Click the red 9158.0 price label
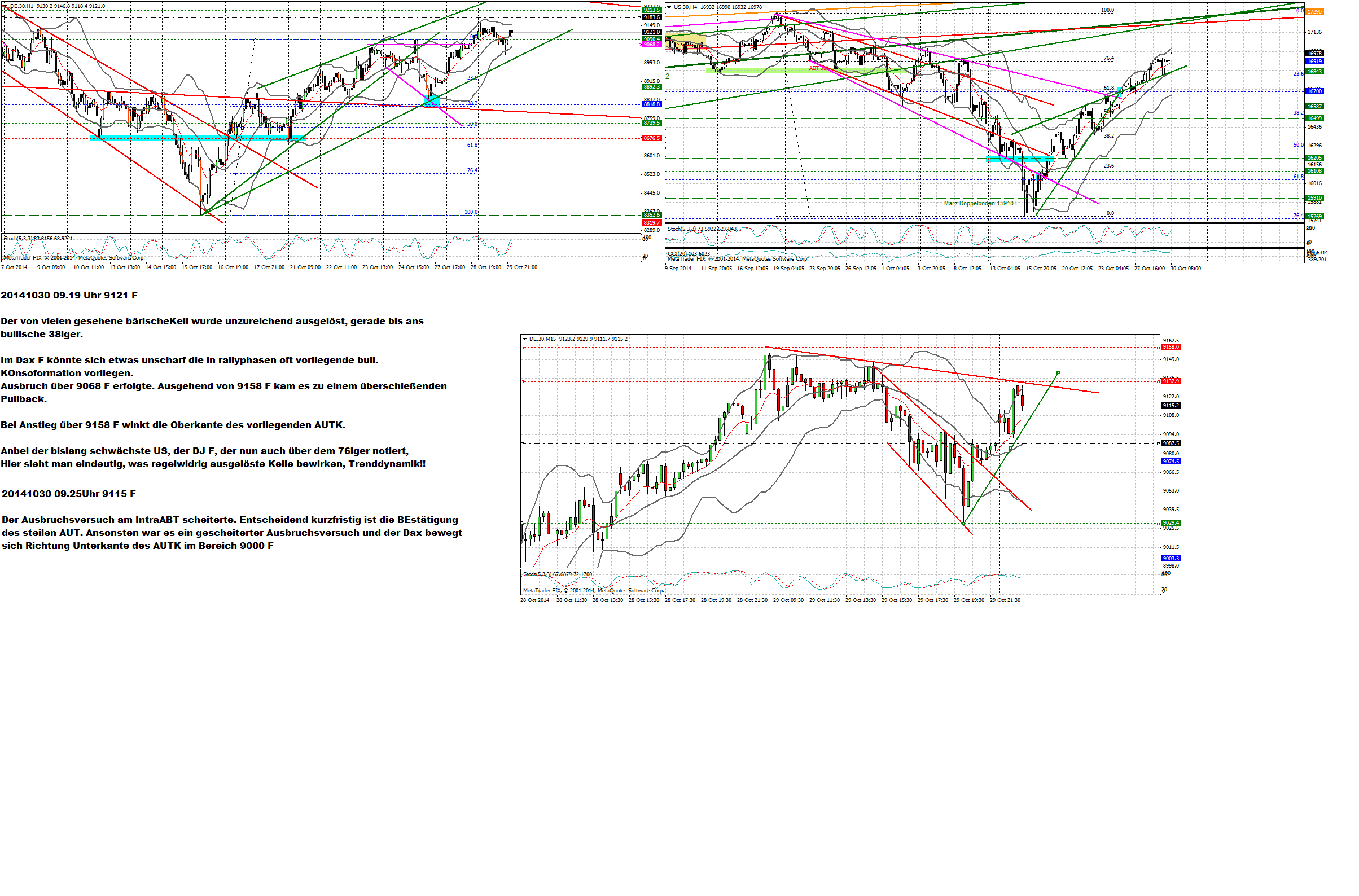Image resolution: width=1359 pixels, height=896 pixels. tap(1171, 348)
